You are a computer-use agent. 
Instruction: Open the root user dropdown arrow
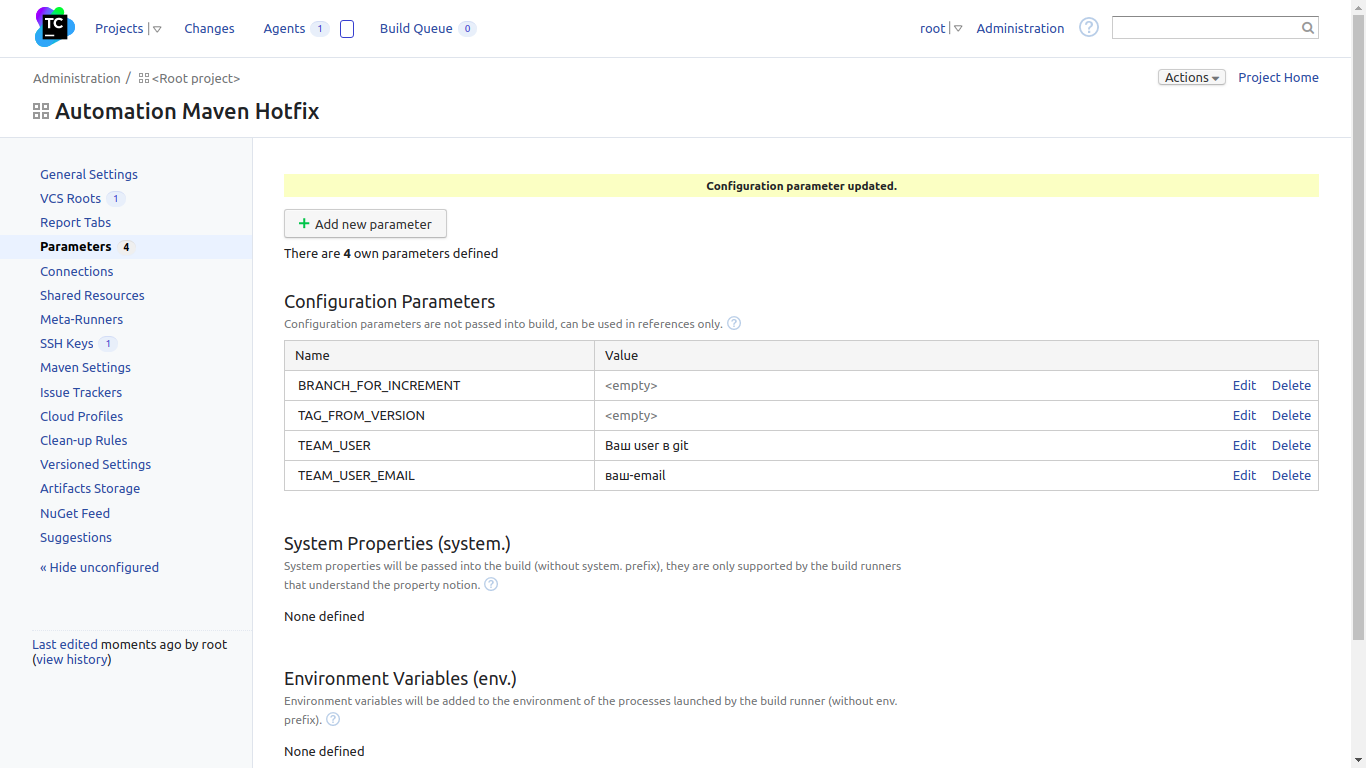[x=958, y=29]
